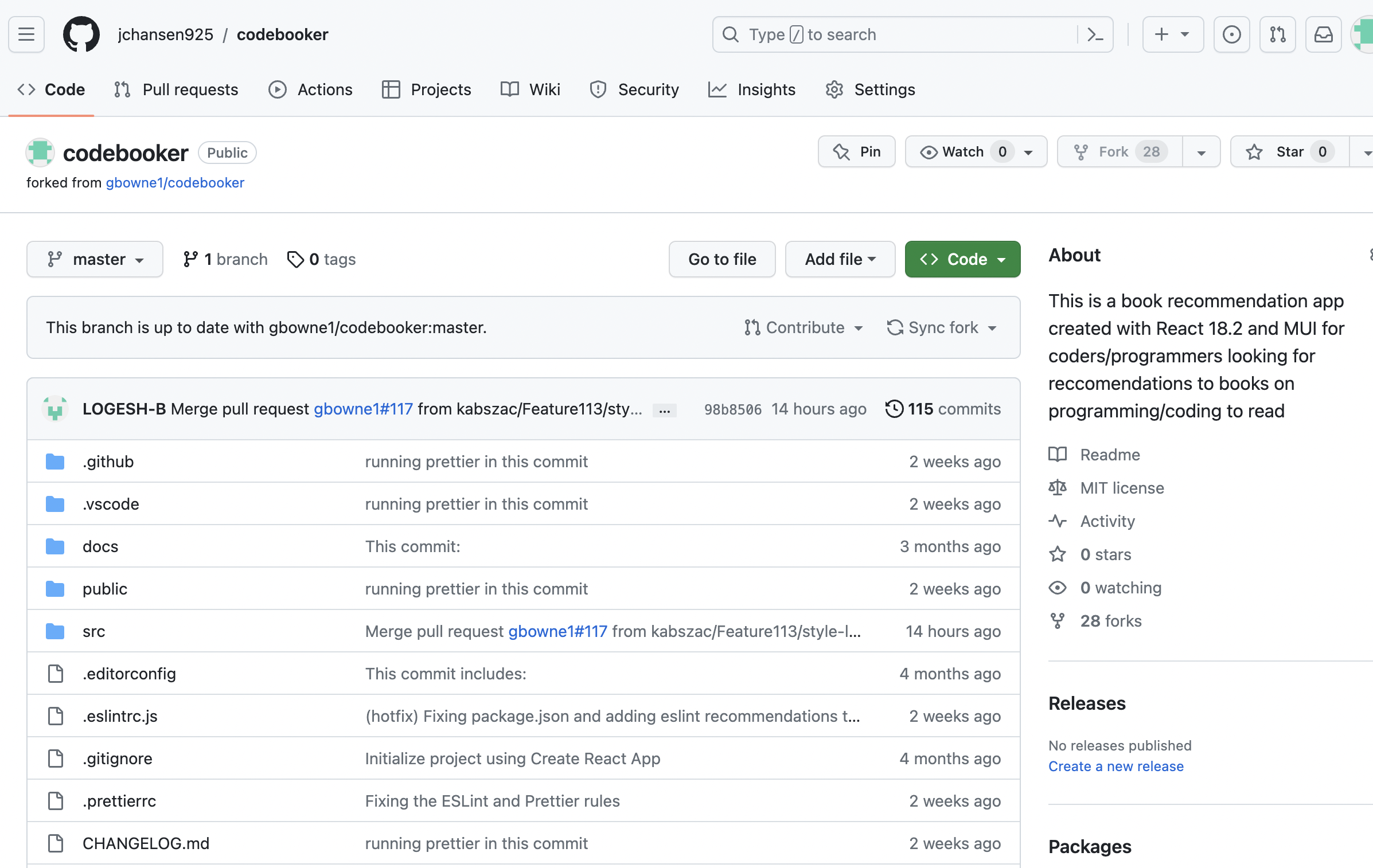Expand the commit message ellipsis button
This screenshot has width=1373, height=868.
[665, 410]
